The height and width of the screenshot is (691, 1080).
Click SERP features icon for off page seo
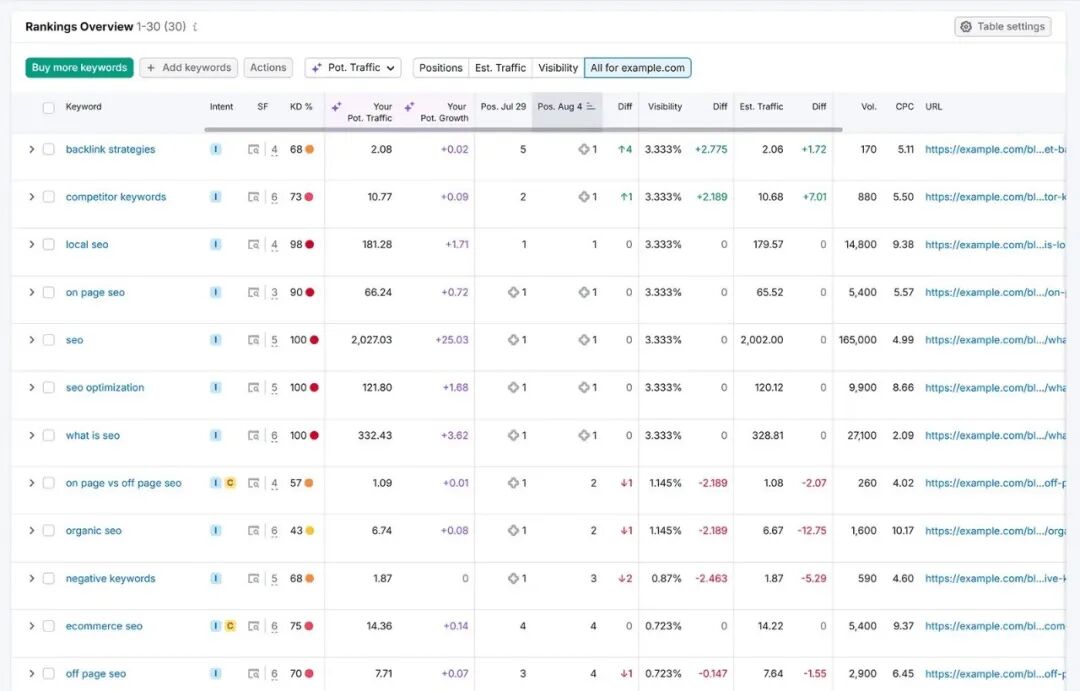coord(253,674)
